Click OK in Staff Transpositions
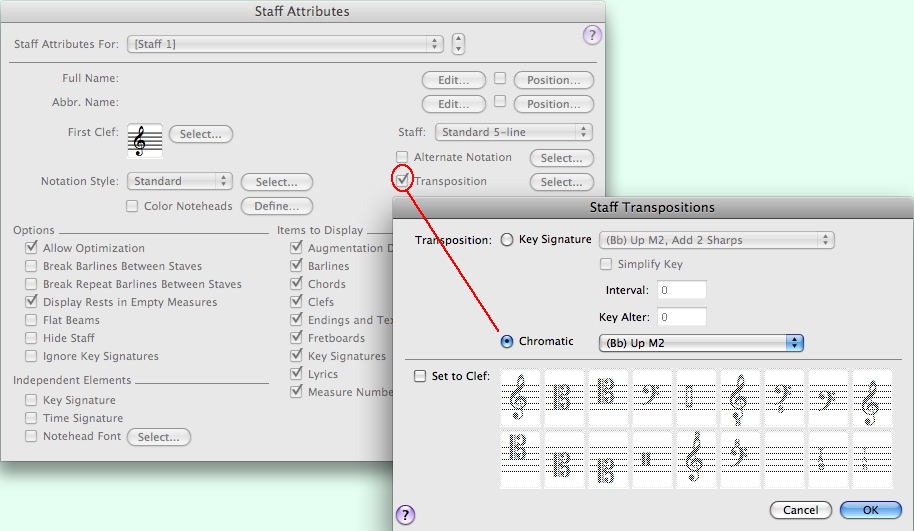 point(870,510)
